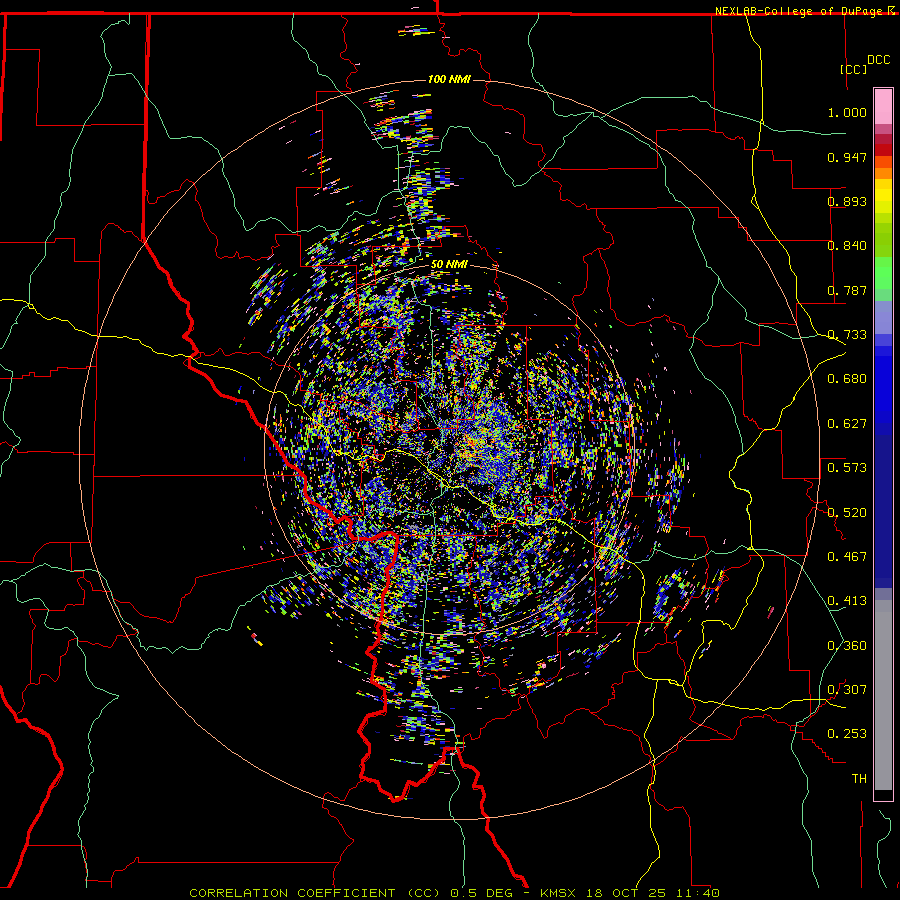Click the gray segment of the color scale
The height and width of the screenshot is (900, 900).
pyautogui.click(x=883, y=695)
